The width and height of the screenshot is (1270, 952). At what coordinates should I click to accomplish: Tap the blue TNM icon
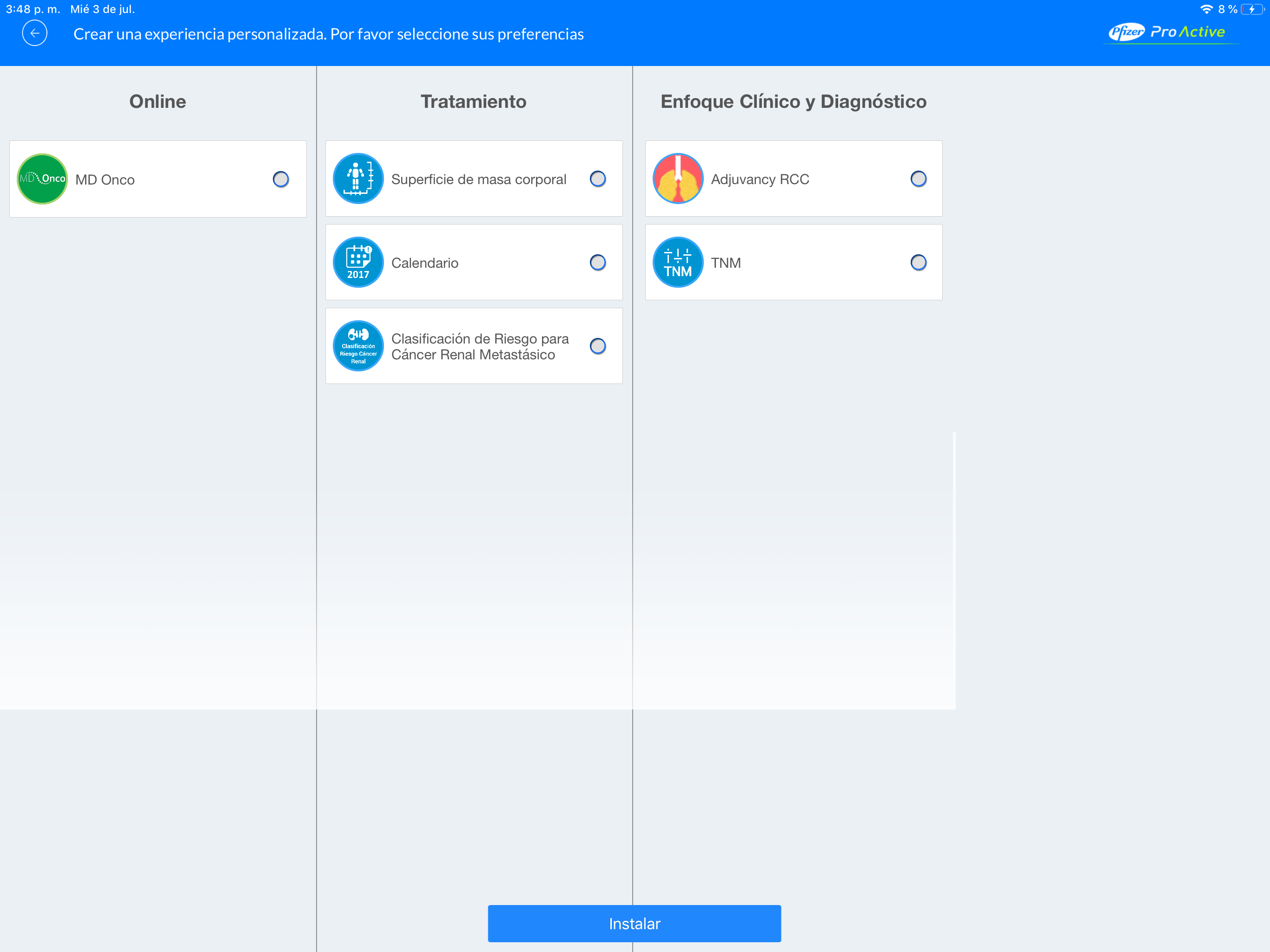pyautogui.click(x=678, y=262)
